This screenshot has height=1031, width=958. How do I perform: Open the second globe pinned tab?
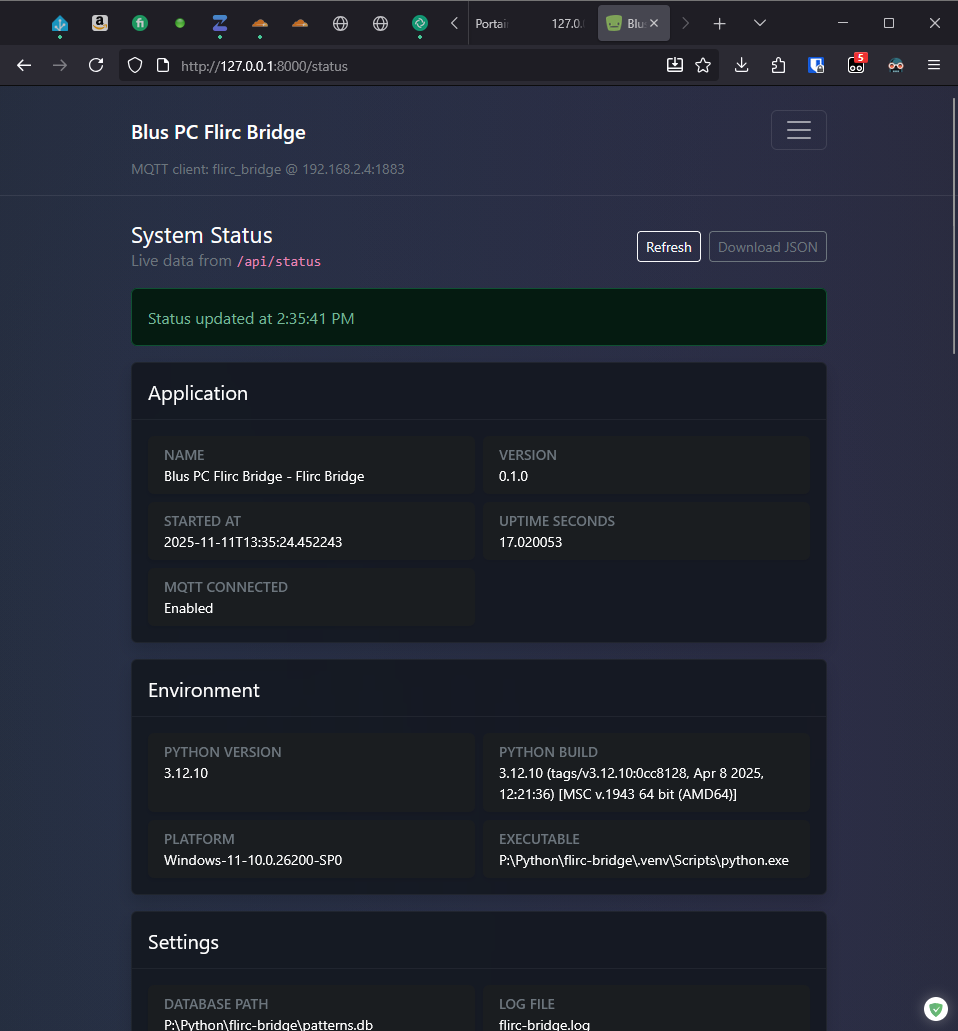(380, 24)
